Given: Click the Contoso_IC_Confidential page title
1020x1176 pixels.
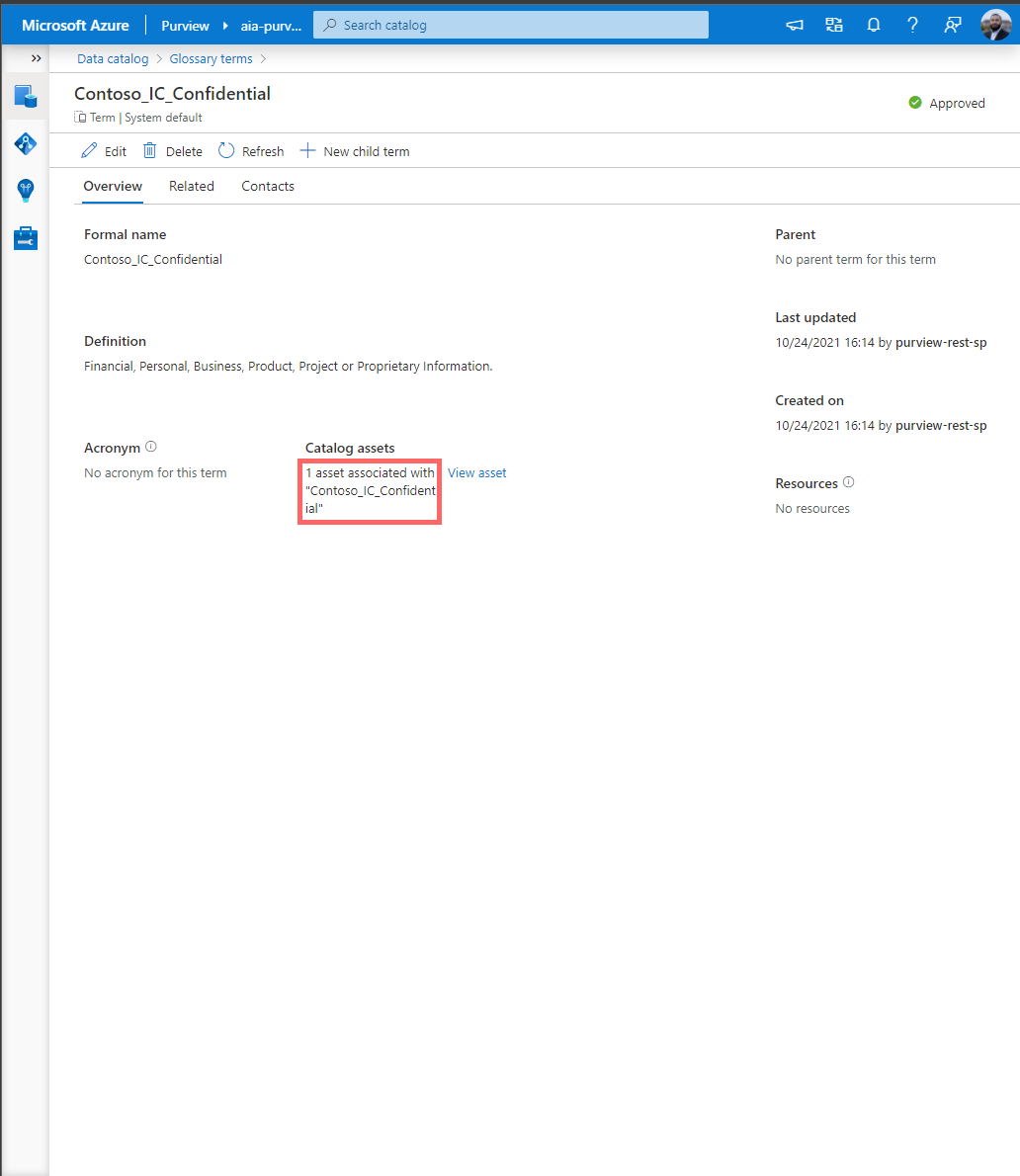Looking at the screenshot, I should 173,94.
